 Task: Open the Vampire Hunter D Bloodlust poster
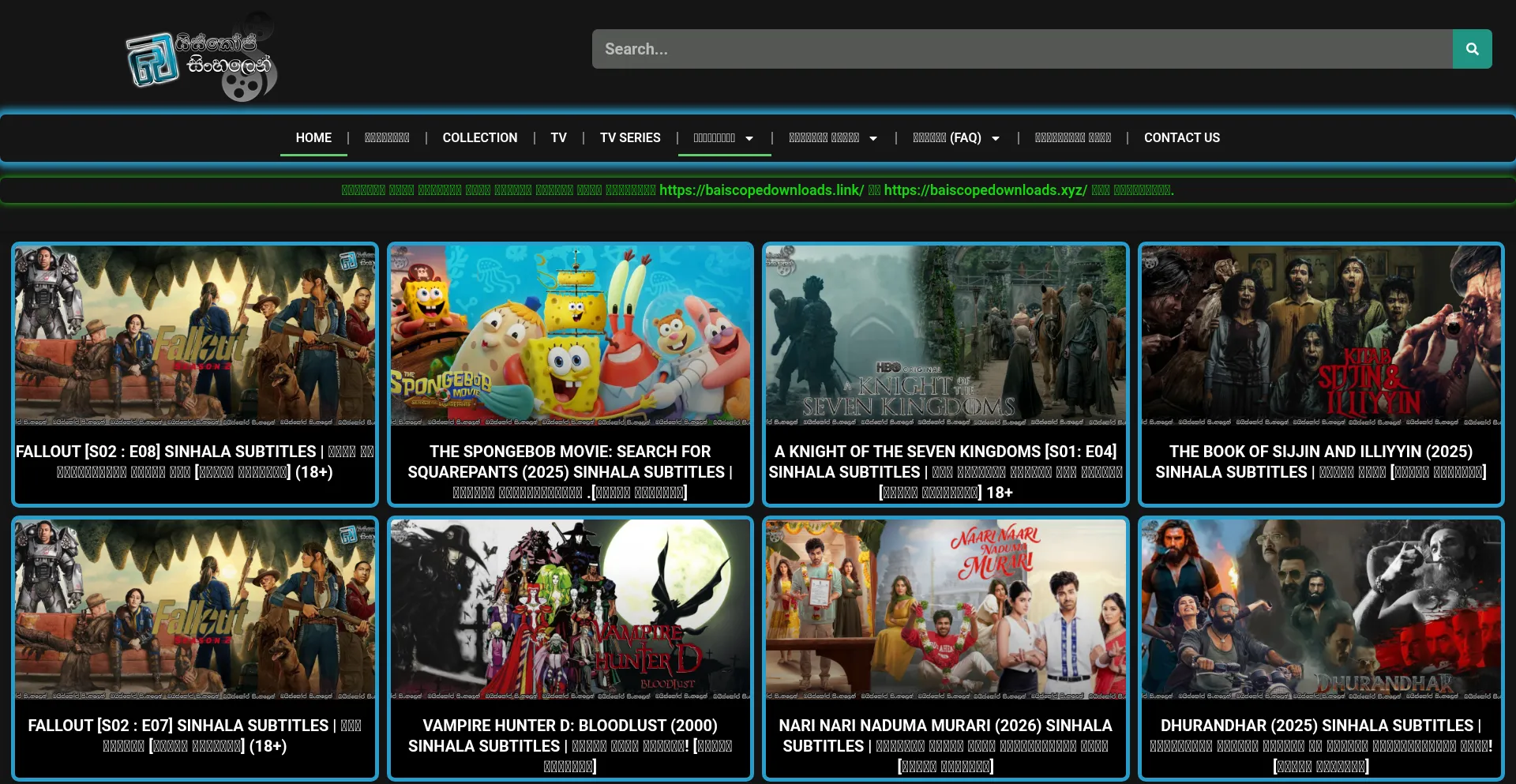tap(570, 610)
